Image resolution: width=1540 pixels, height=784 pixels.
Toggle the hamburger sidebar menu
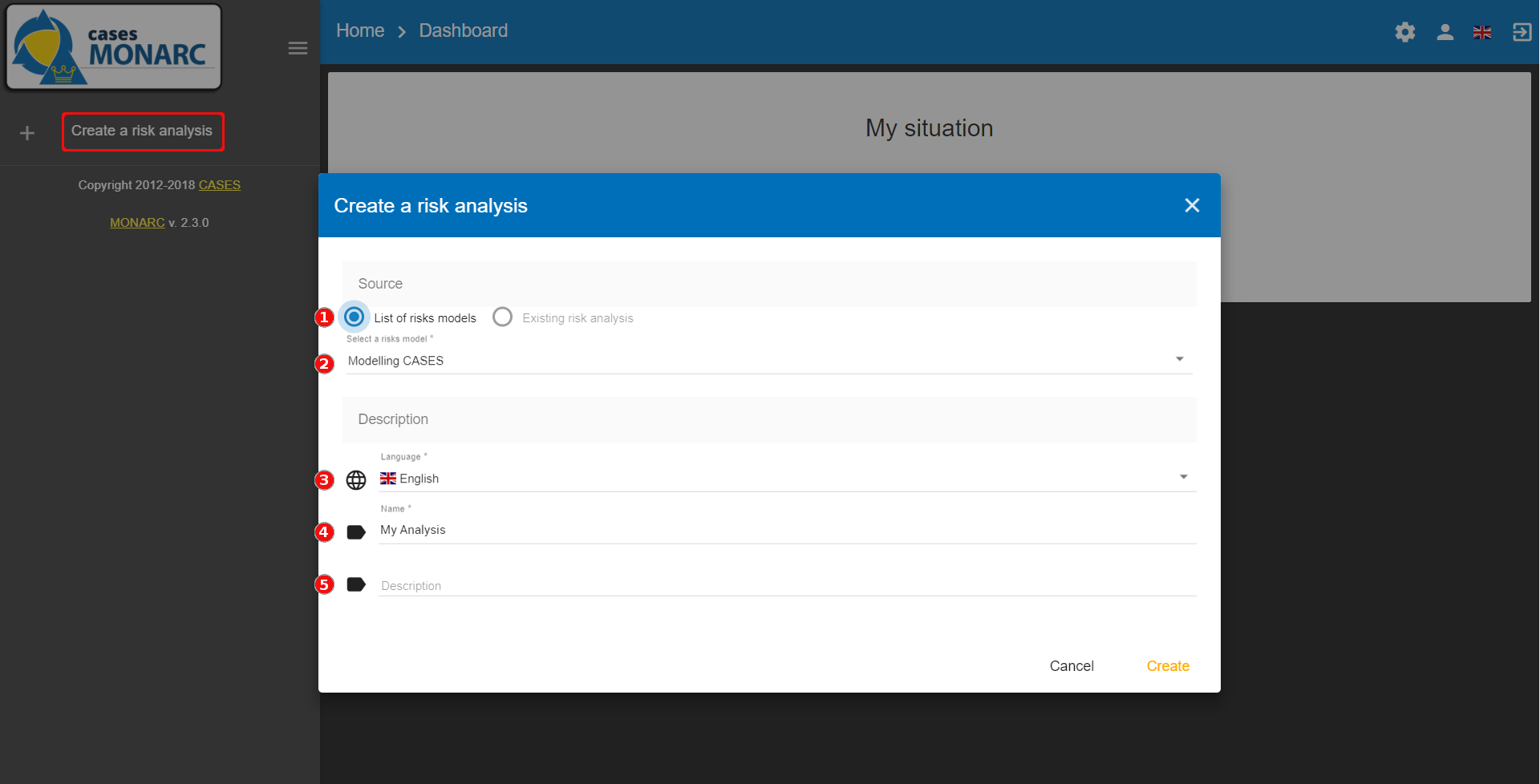[x=298, y=48]
